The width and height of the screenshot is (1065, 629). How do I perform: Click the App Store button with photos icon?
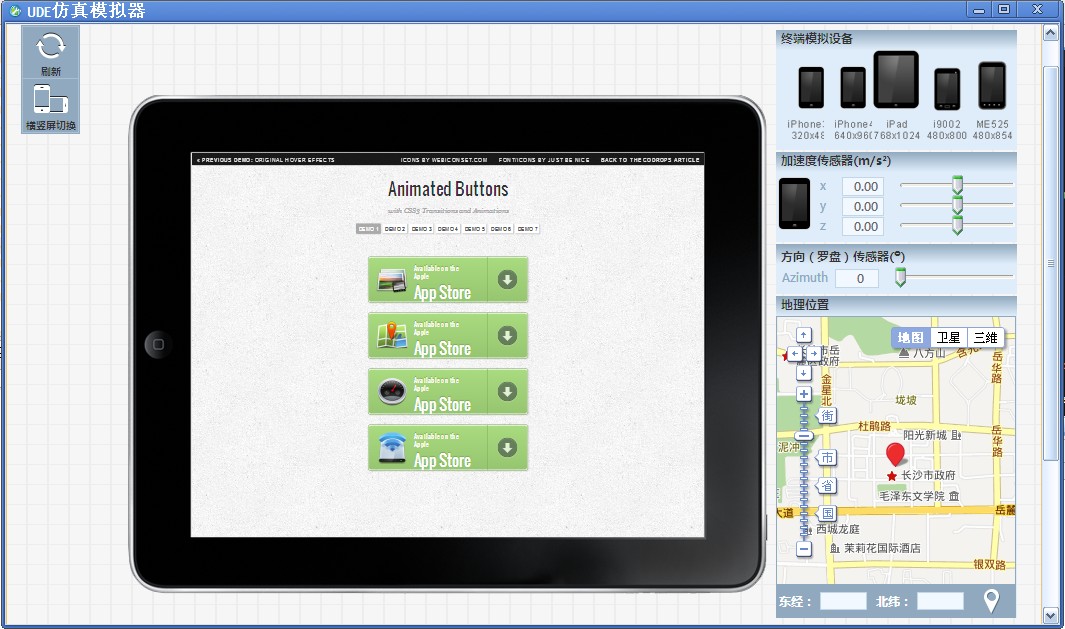click(x=448, y=279)
